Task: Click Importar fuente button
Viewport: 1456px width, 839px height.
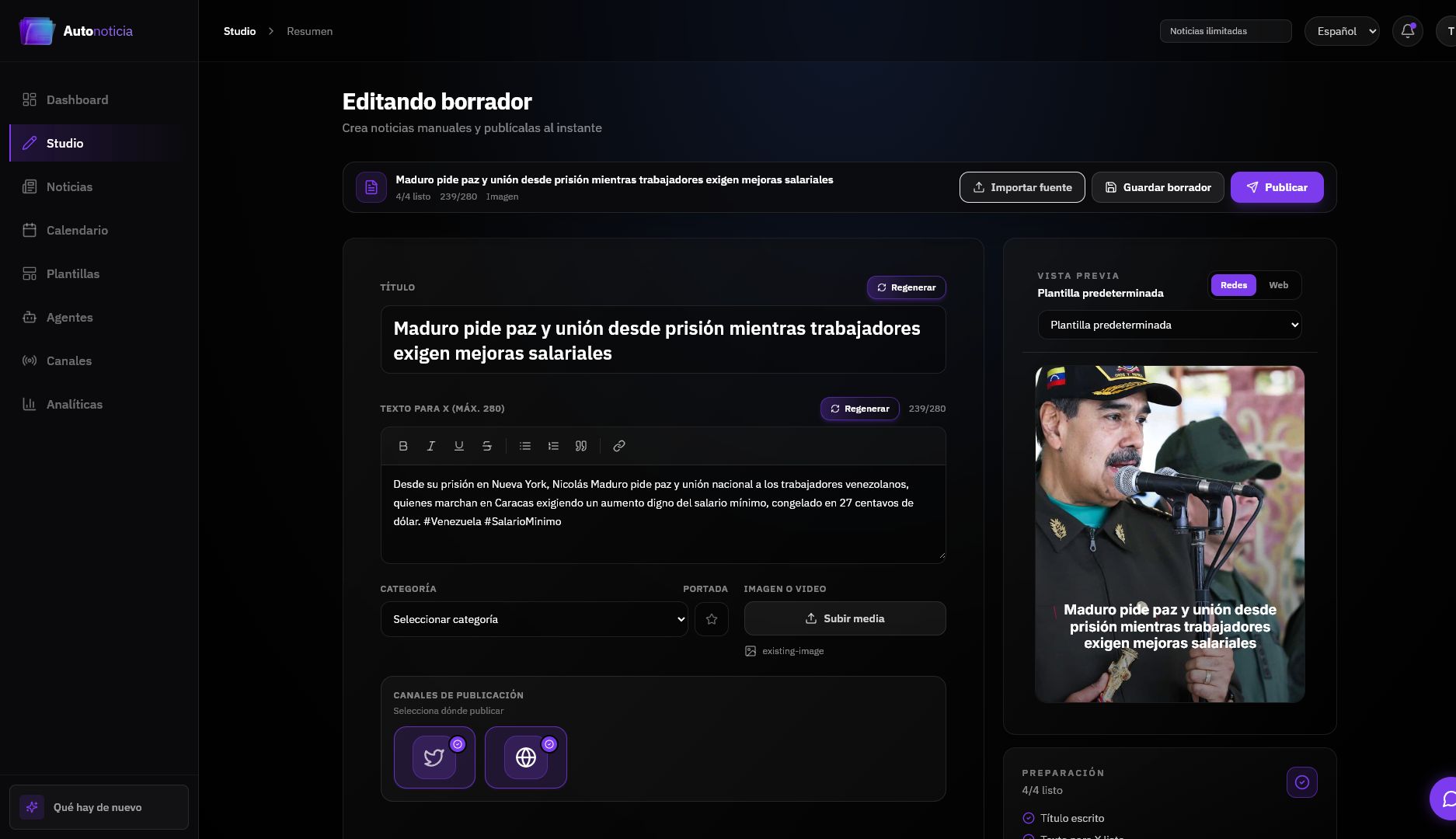Action: [x=1022, y=187]
